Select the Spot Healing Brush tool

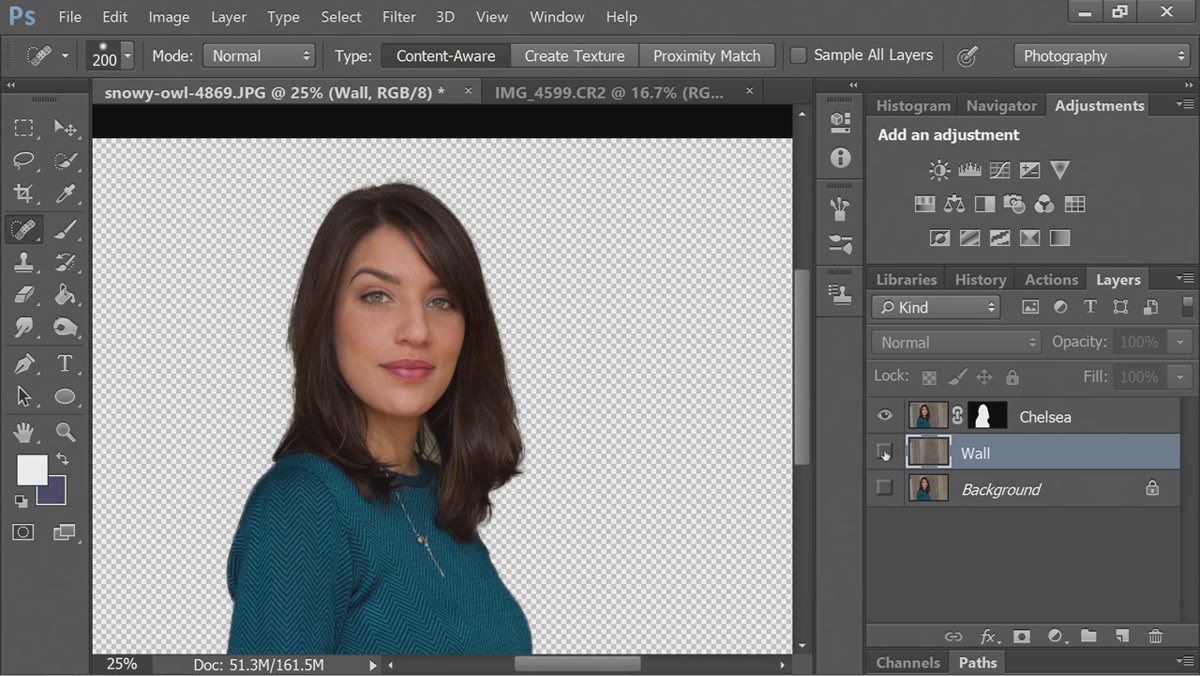(24, 229)
